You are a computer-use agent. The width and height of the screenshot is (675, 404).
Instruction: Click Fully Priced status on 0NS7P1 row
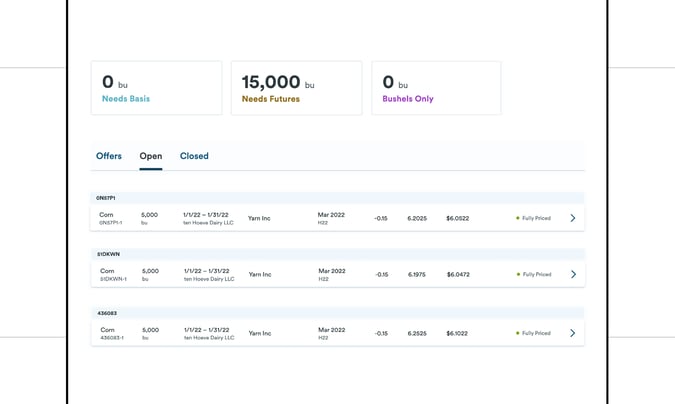click(533, 218)
